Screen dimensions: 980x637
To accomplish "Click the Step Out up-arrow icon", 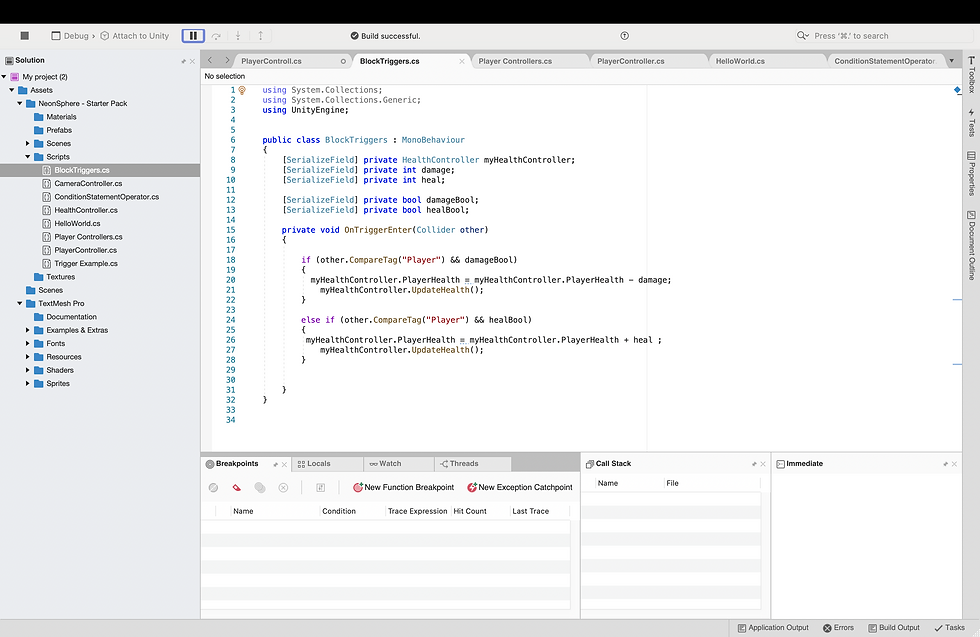I will click(x=260, y=36).
